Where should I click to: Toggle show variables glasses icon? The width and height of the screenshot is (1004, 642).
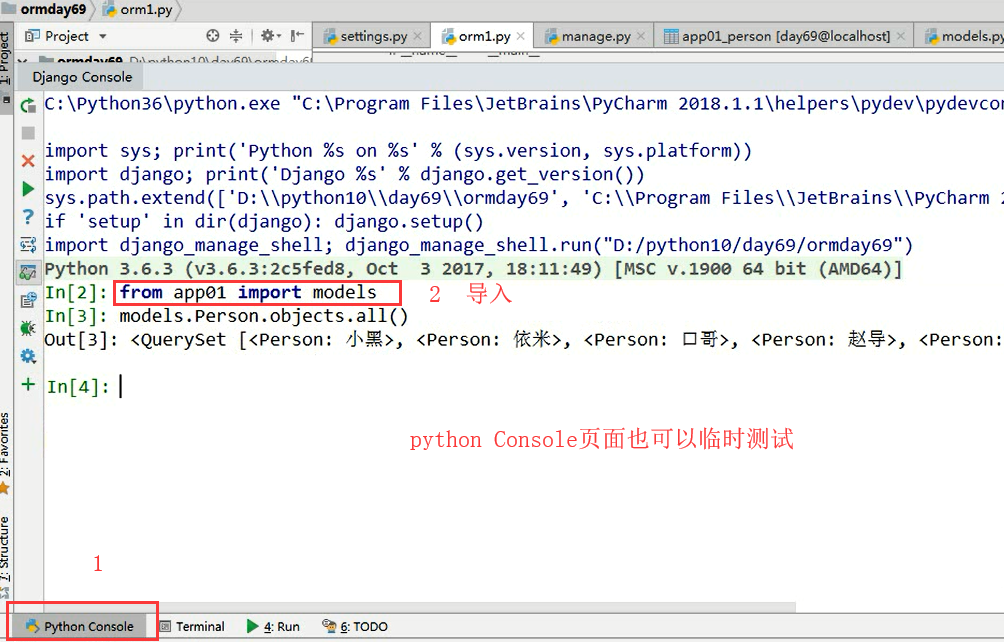(28, 273)
